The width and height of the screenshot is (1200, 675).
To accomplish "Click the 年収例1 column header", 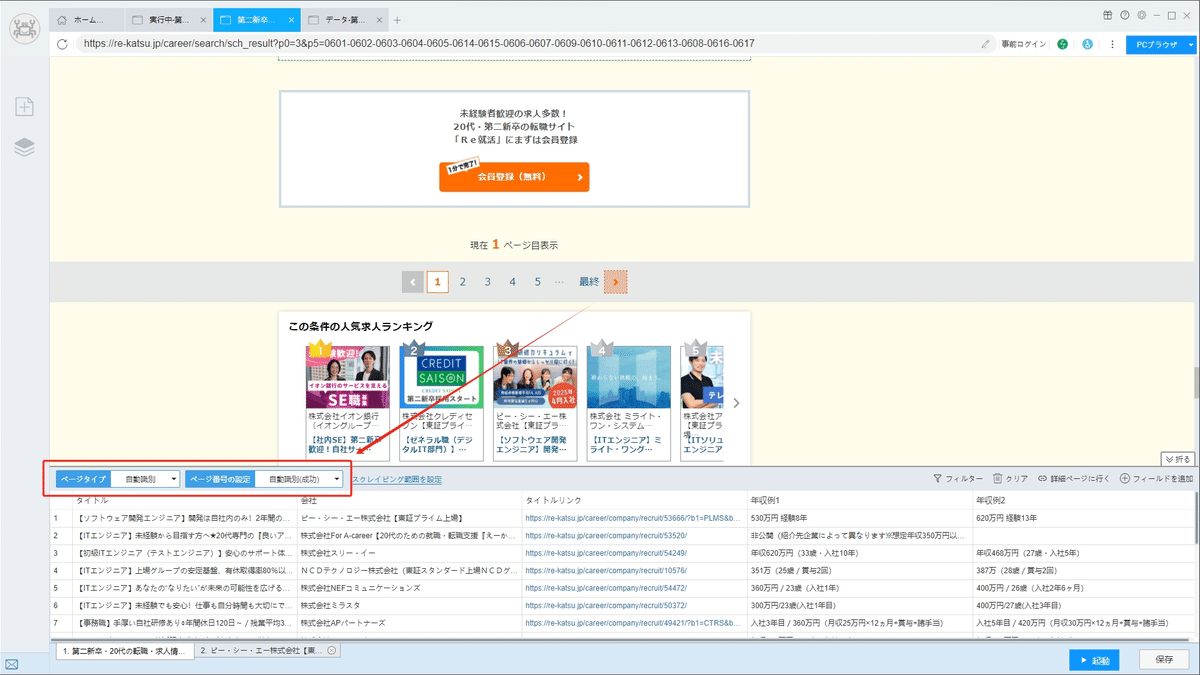I will (765, 499).
